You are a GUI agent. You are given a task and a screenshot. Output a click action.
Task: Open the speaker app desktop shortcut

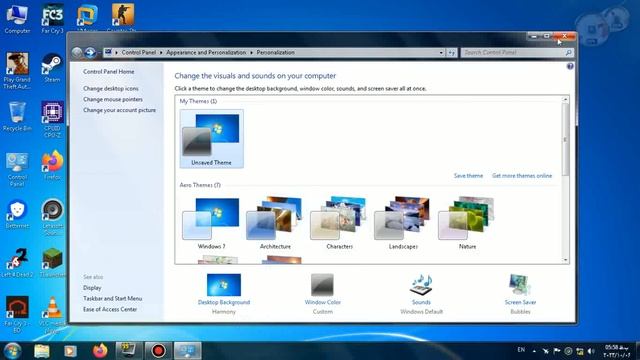pos(52,217)
